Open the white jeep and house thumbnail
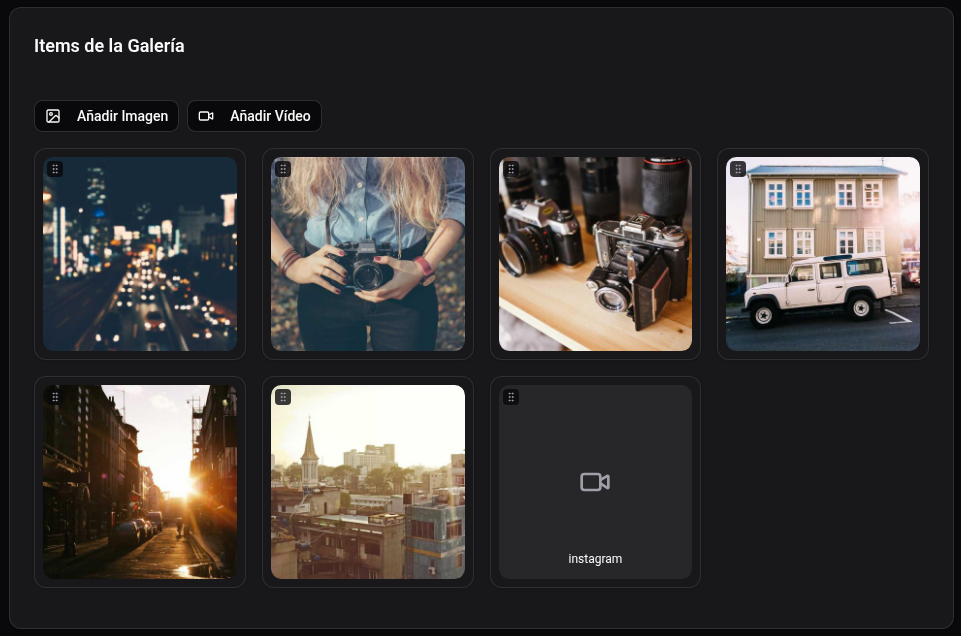Viewport: 961px width, 636px height. click(823, 260)
